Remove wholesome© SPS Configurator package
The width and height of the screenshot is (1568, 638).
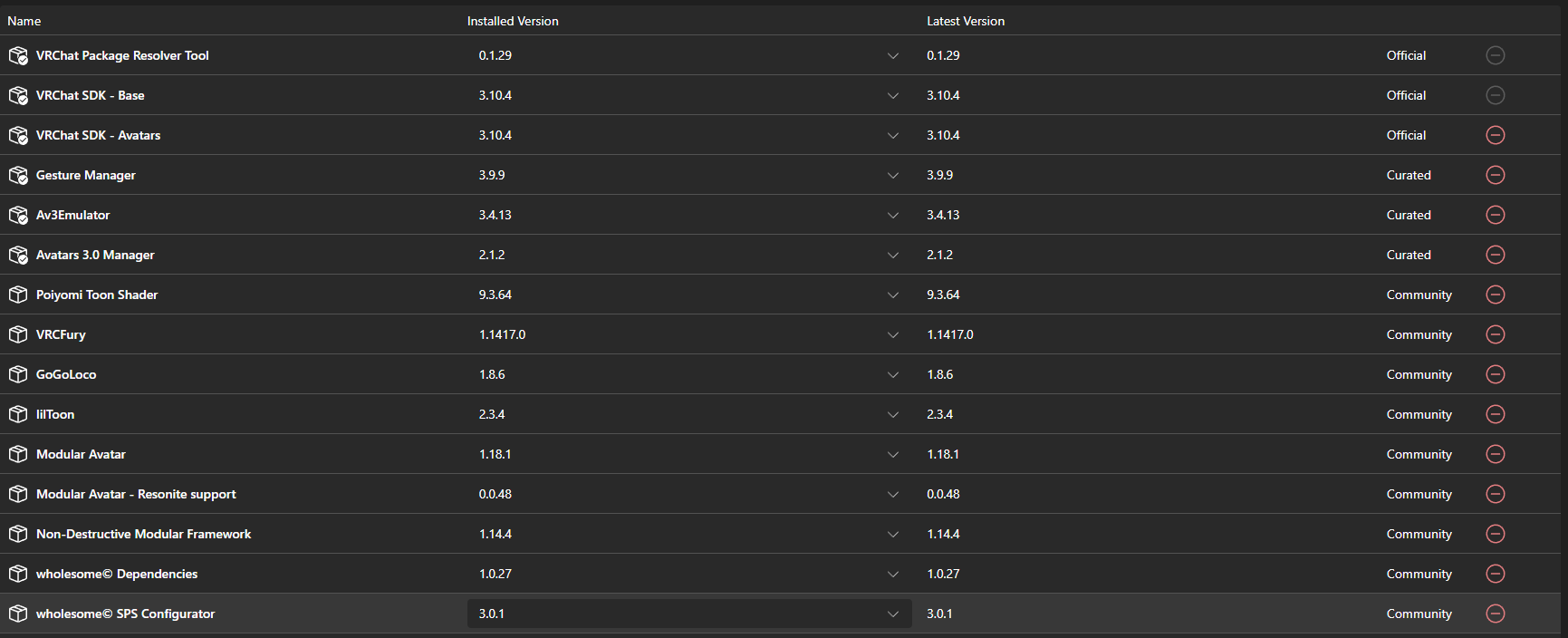[1496, 614]
